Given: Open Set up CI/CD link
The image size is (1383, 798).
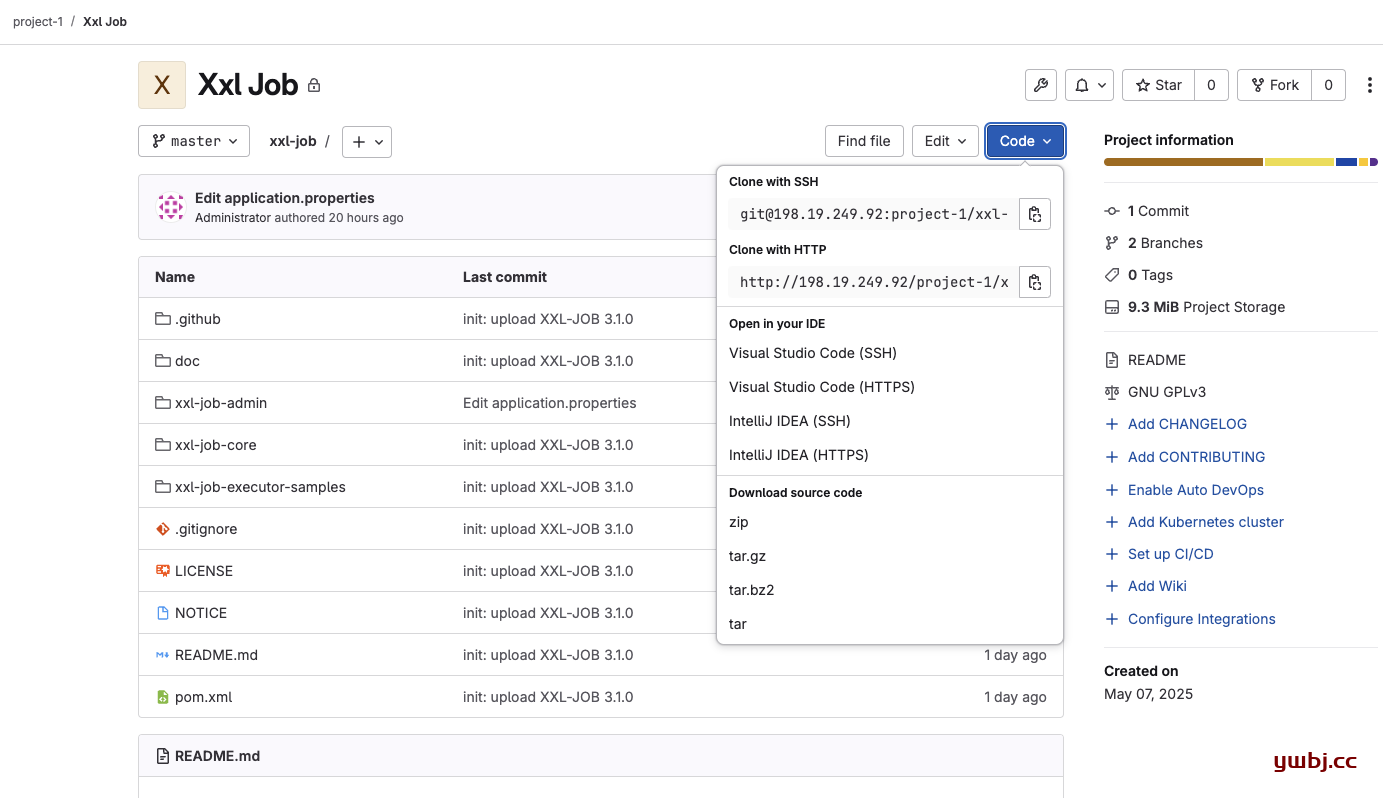Looking at the screenshot, I should 1171,554.
